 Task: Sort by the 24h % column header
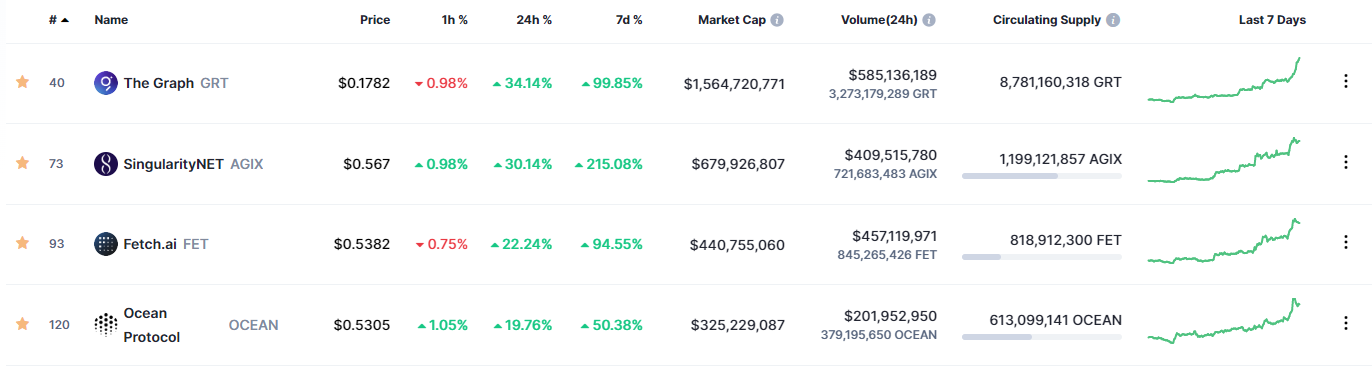pos(532,20)
